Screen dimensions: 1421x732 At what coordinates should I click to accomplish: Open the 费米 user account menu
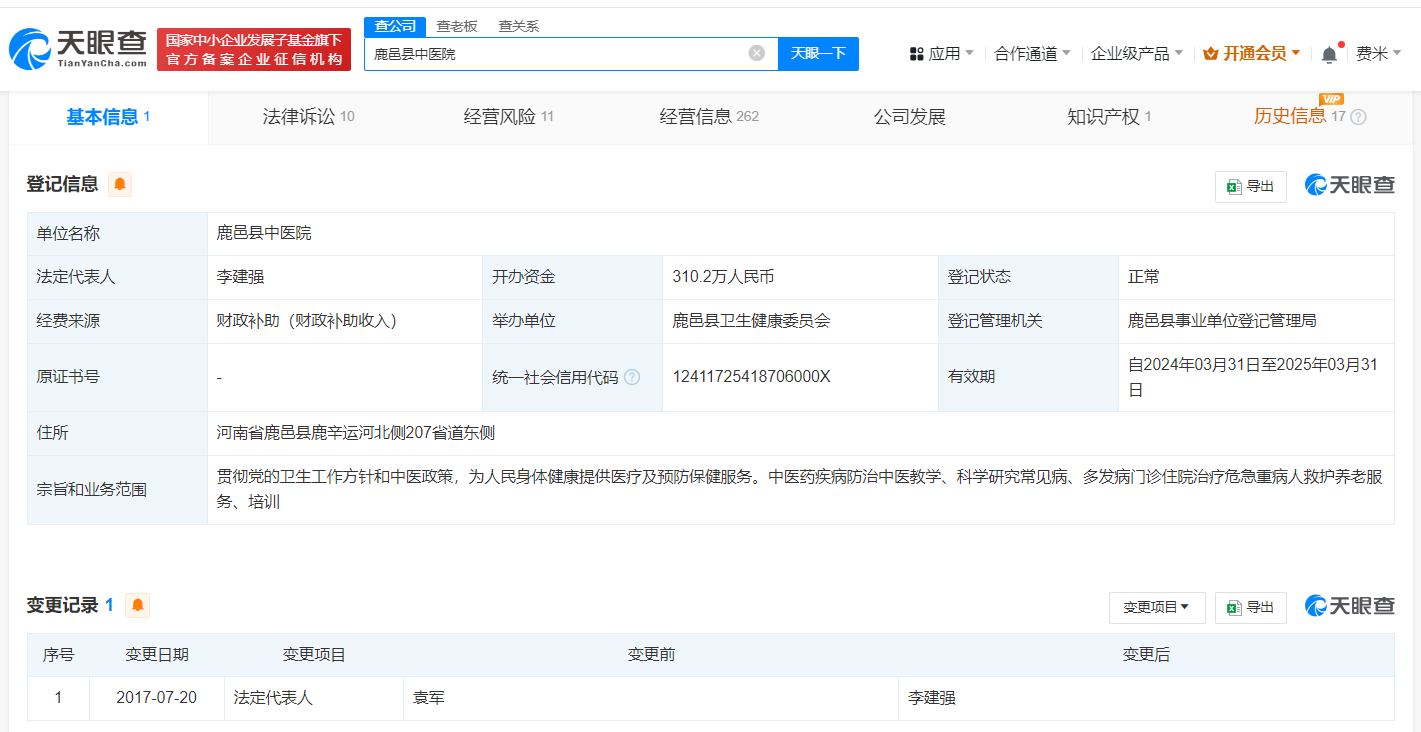point(1378,54)
